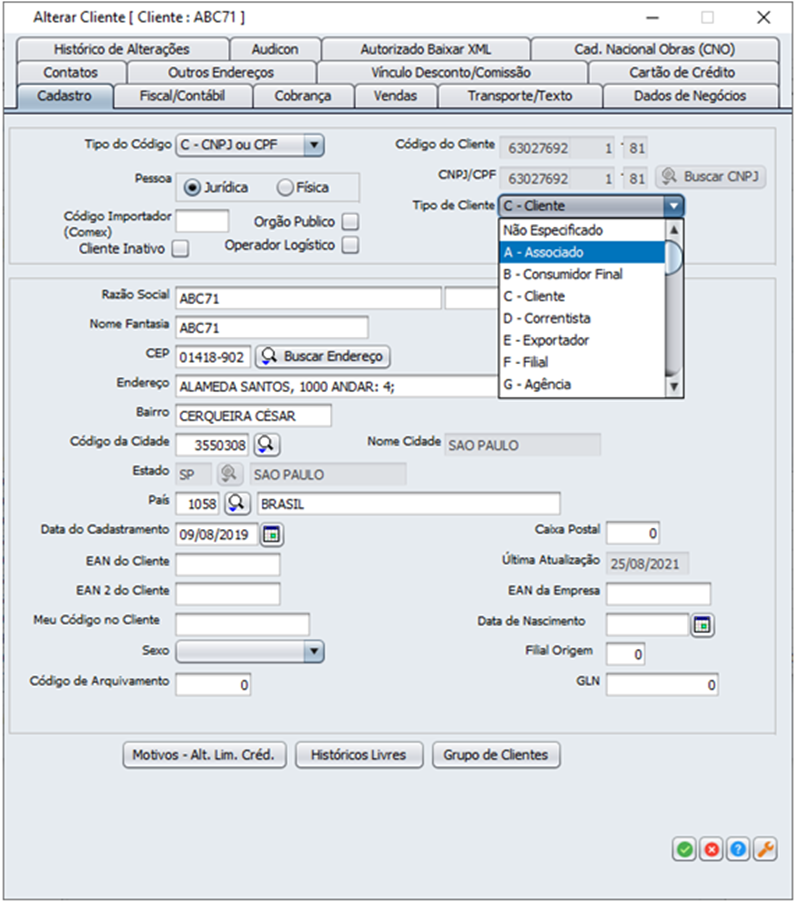Click the Endereço input field
The image size is (796, 903).
(x=337, y=386)
